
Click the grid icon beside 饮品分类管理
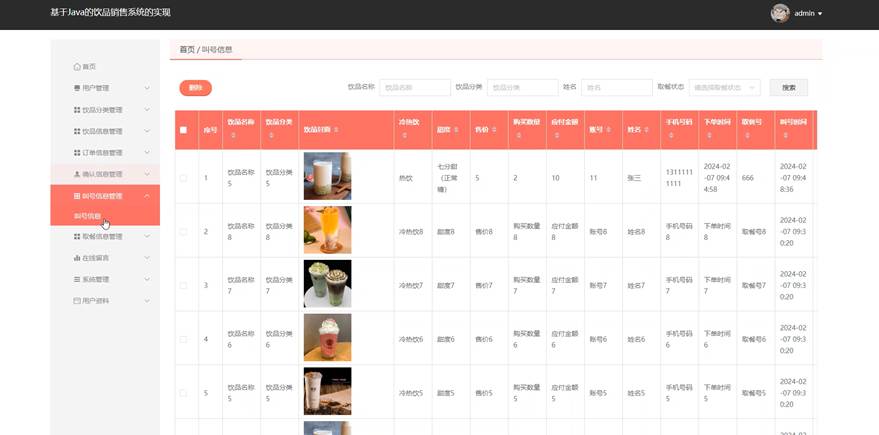point(77,110)
